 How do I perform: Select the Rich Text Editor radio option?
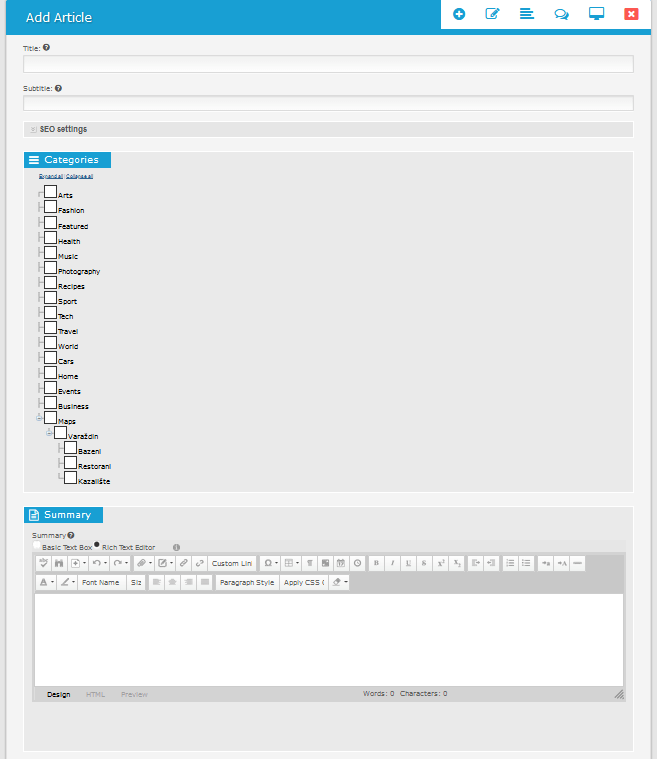(x=98, y=546)
